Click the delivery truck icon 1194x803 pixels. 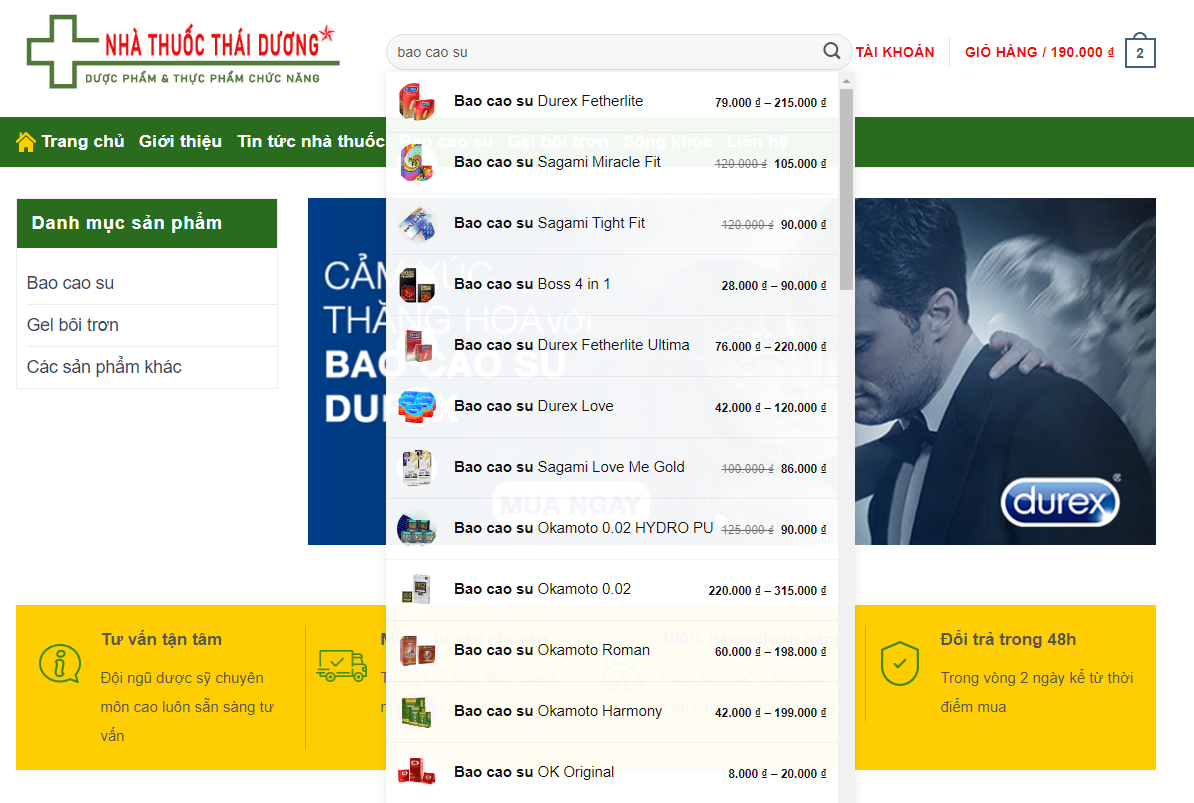pyautogui.click(x=342, y=665)
